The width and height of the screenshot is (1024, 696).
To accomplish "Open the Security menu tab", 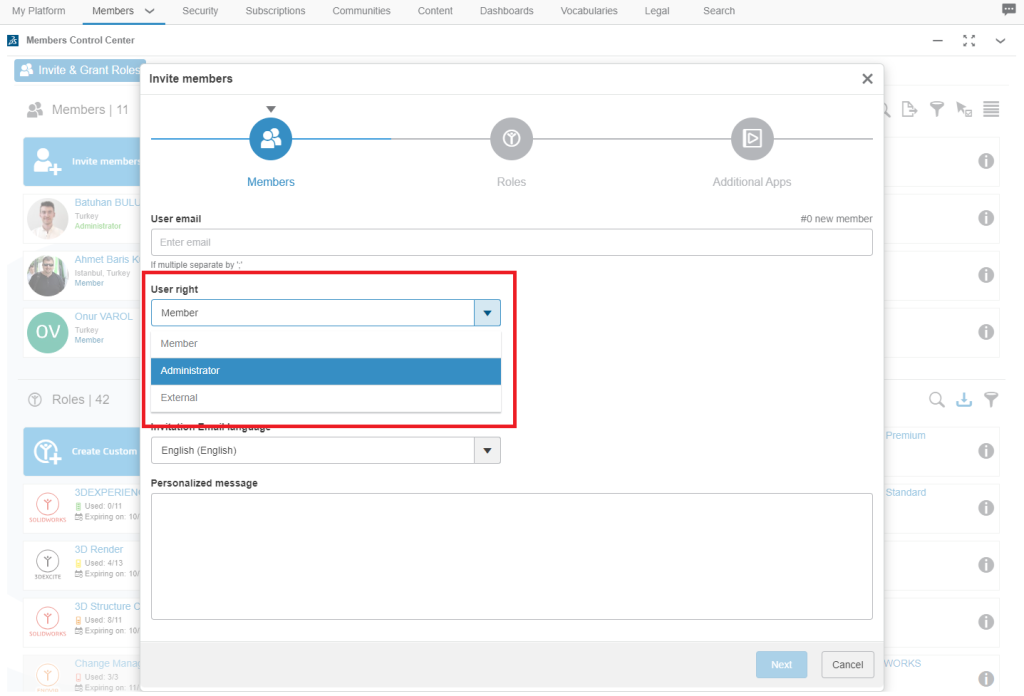I will pos(200,11).
